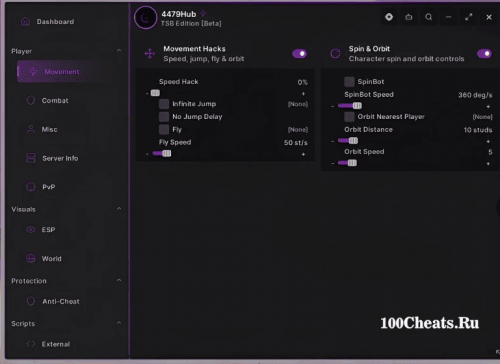Viewport: 500px width, 364px height.
Task: Click the World globe icon
Action: (x=31, y=258)
